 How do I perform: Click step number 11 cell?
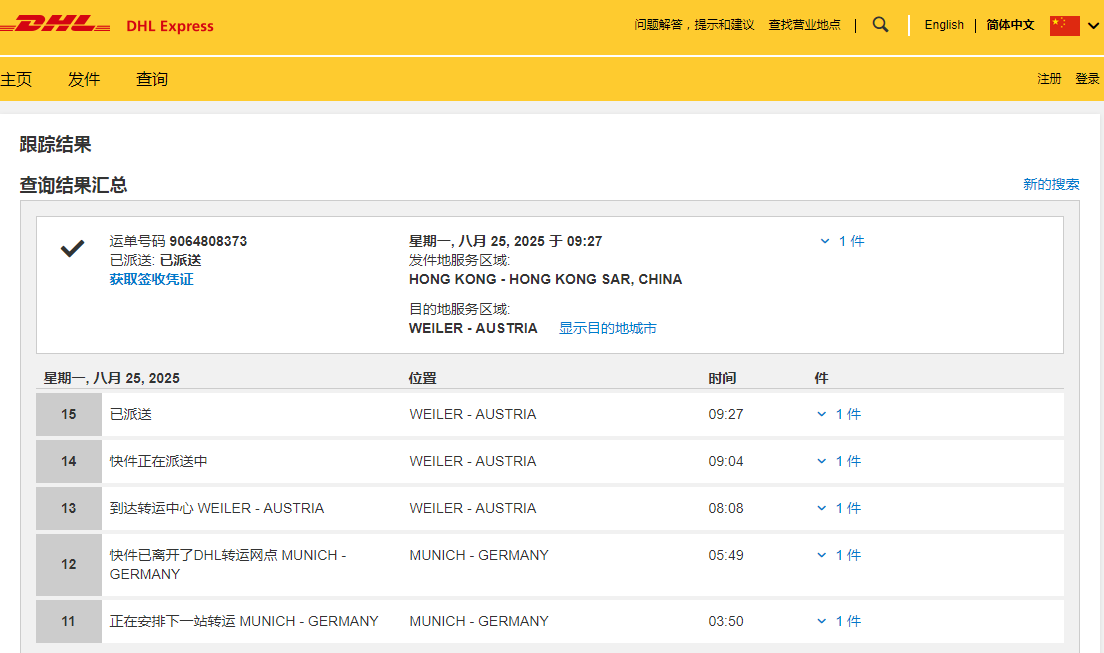click(x=69, y=621)
